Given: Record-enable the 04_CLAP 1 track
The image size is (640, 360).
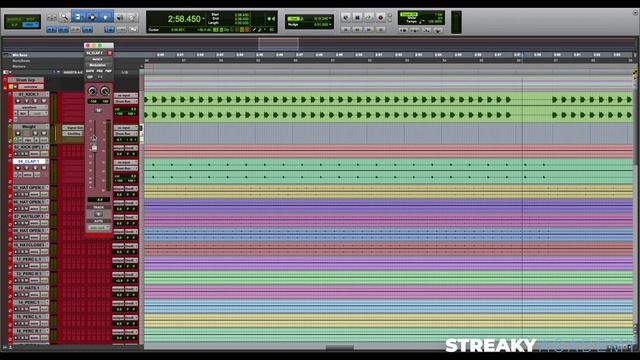Looking at the screenshot, I should click(x=18, y=168).
